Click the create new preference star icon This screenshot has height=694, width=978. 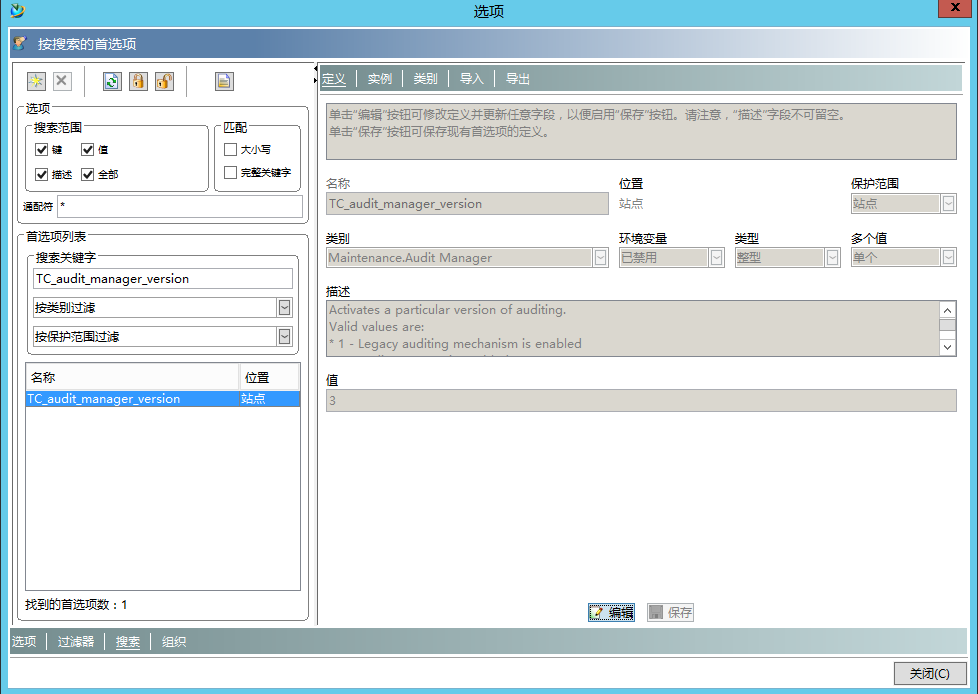click(36, 81)
